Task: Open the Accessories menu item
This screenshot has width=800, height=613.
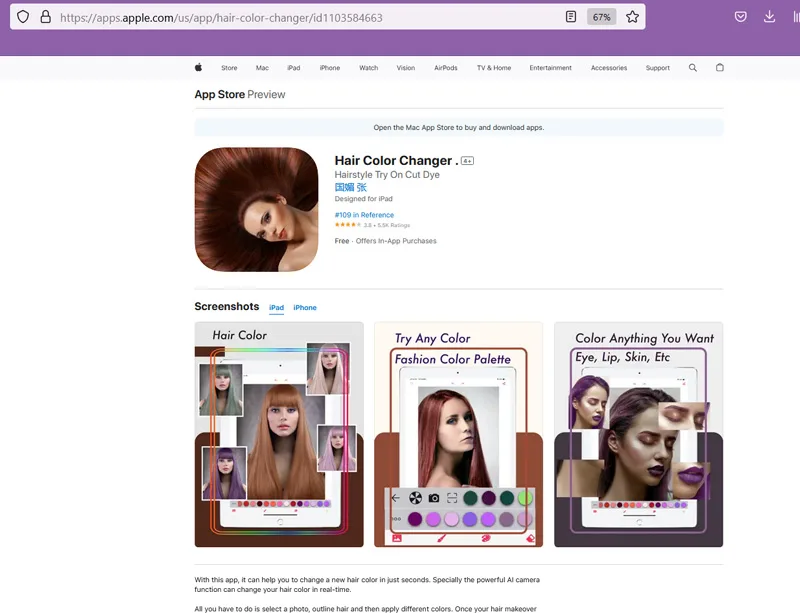Action: 609,68
